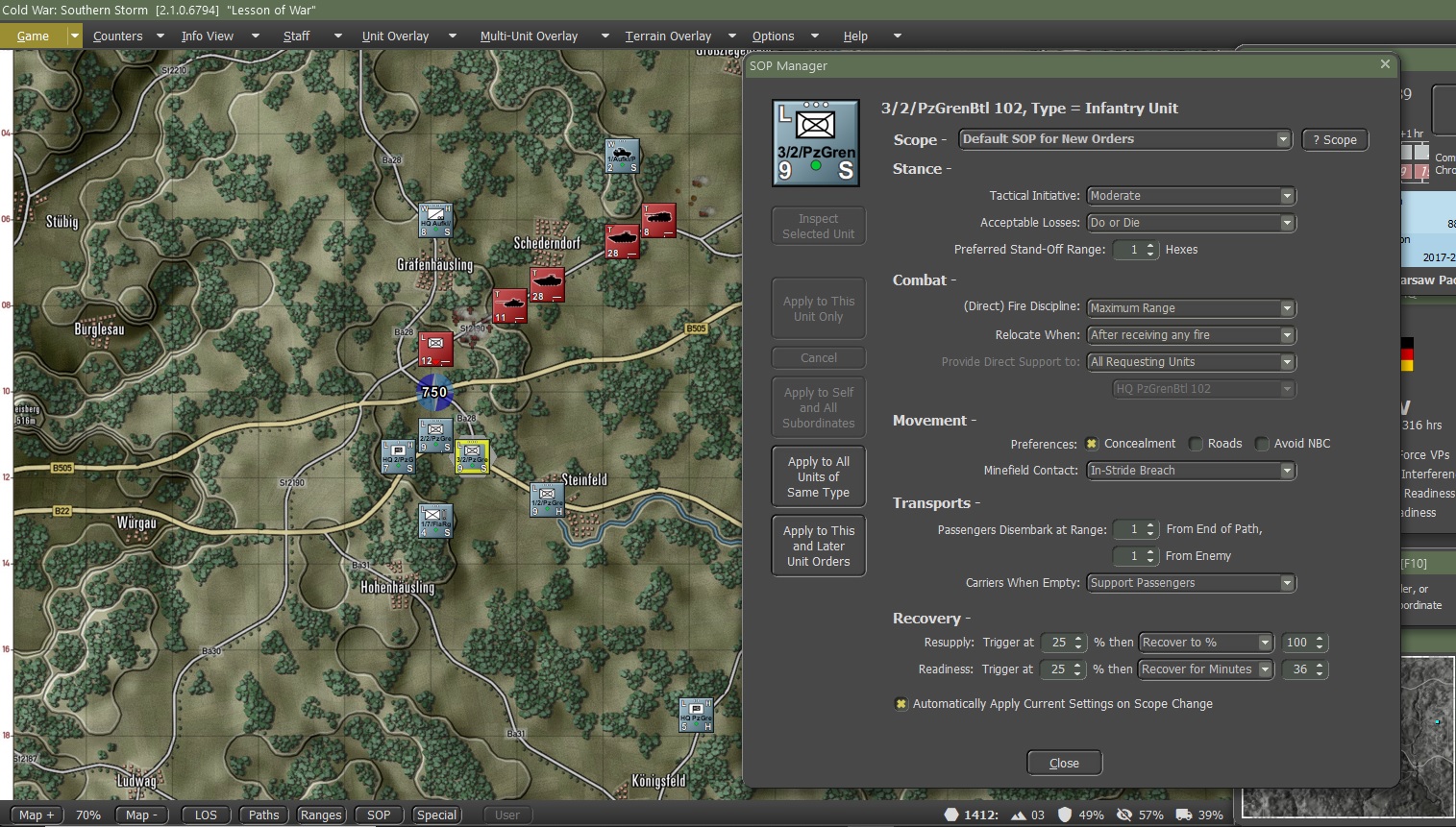This screenshot has width=1456, height=827.
Task: Open the Help menu
Action: pyautogui.click(x=855, y=36)
